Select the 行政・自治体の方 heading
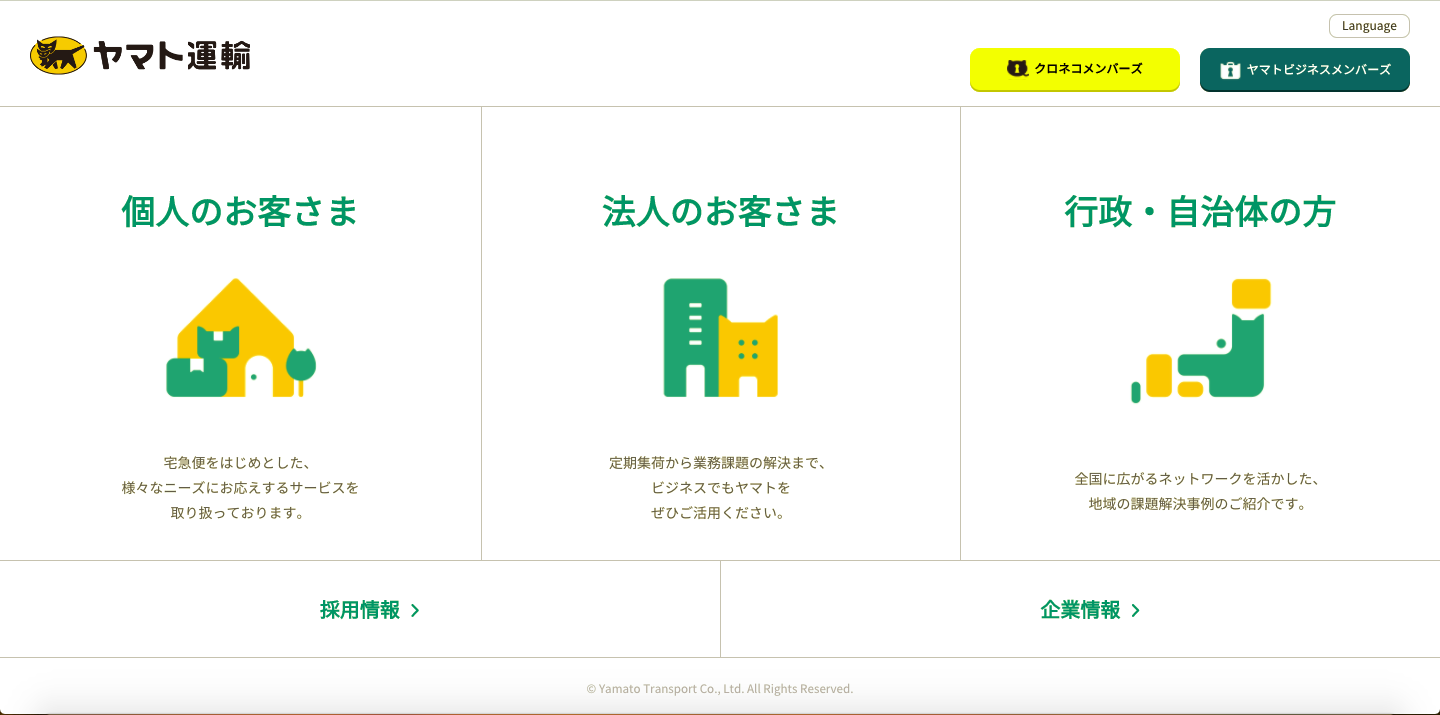Screen dimensions: 1440x715 (1200, 212)
